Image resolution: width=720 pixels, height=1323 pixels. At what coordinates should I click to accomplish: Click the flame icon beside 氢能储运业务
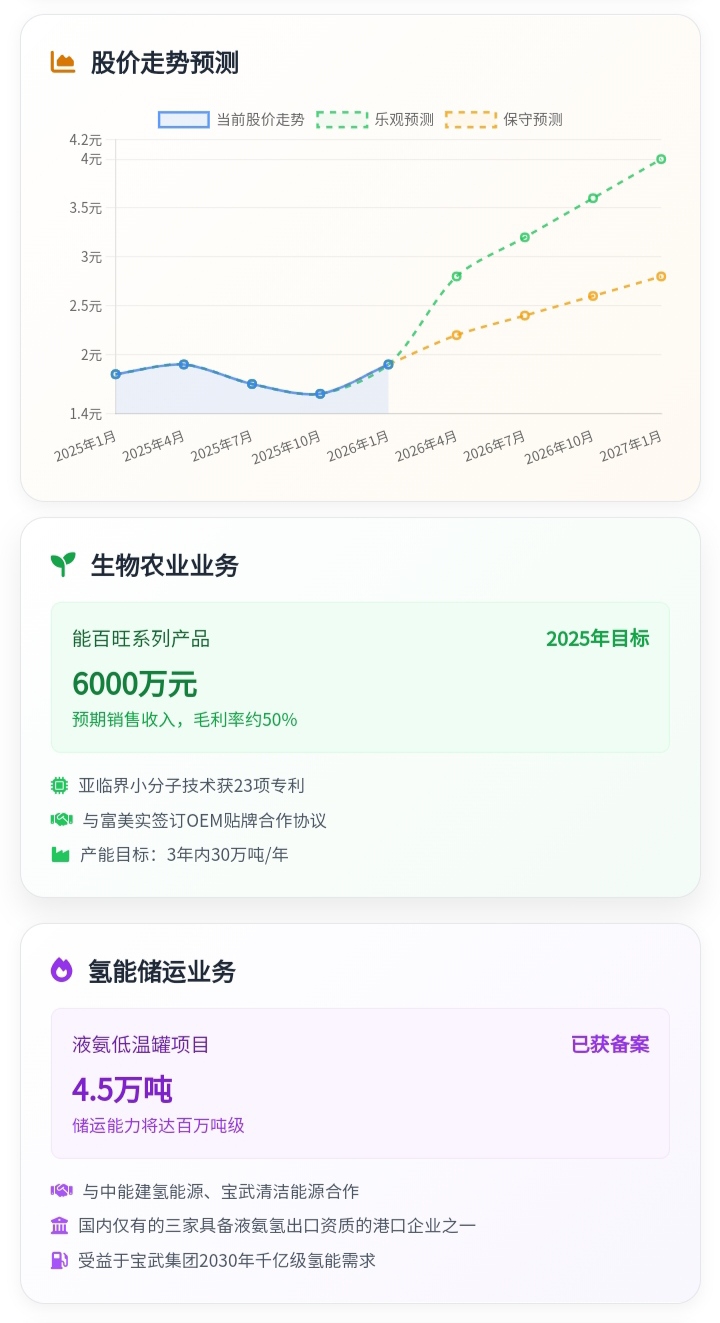point(62,970)
